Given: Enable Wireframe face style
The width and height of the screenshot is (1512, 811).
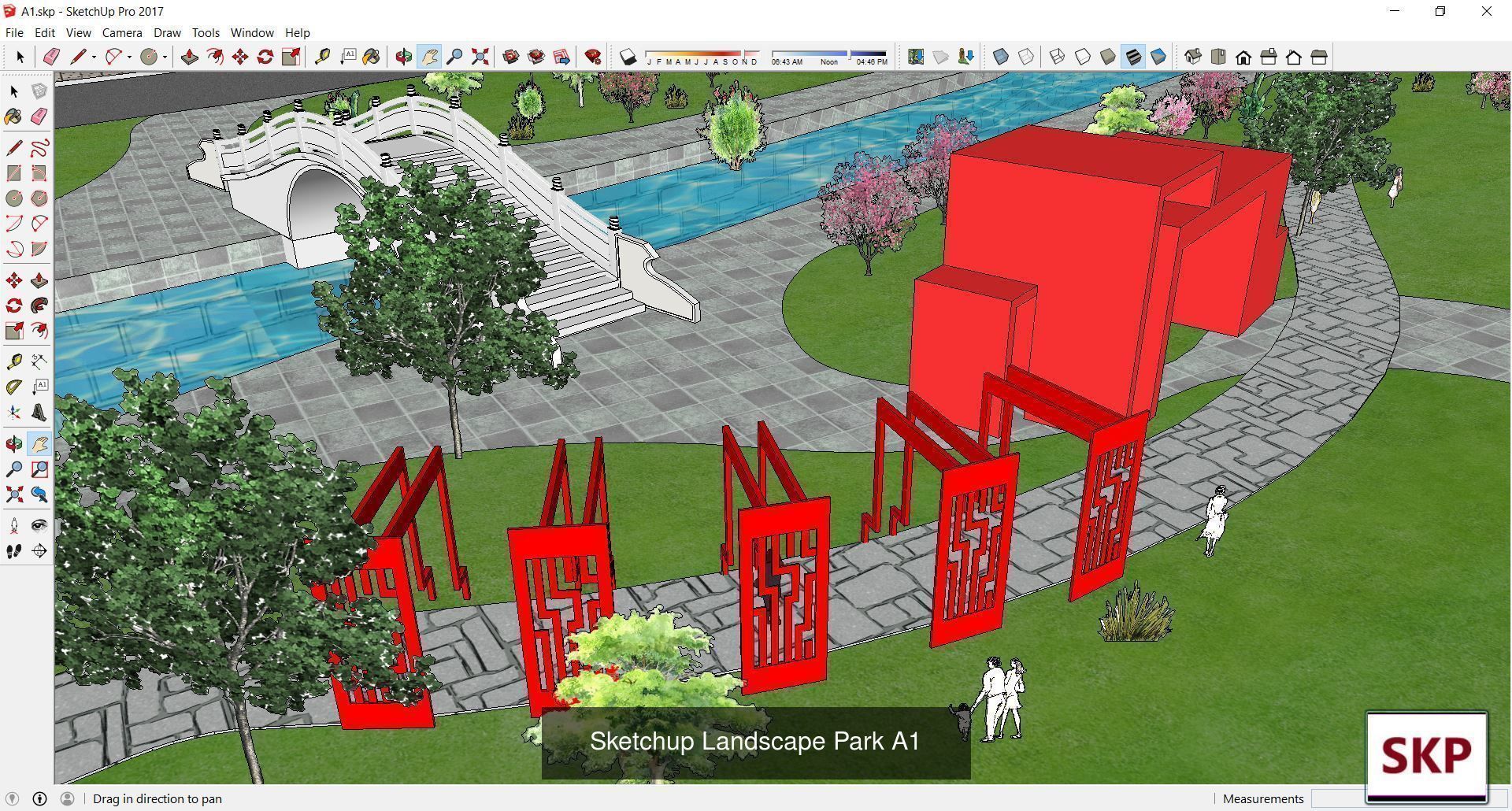Looking at the screenshot, I should click(1058, 57).
